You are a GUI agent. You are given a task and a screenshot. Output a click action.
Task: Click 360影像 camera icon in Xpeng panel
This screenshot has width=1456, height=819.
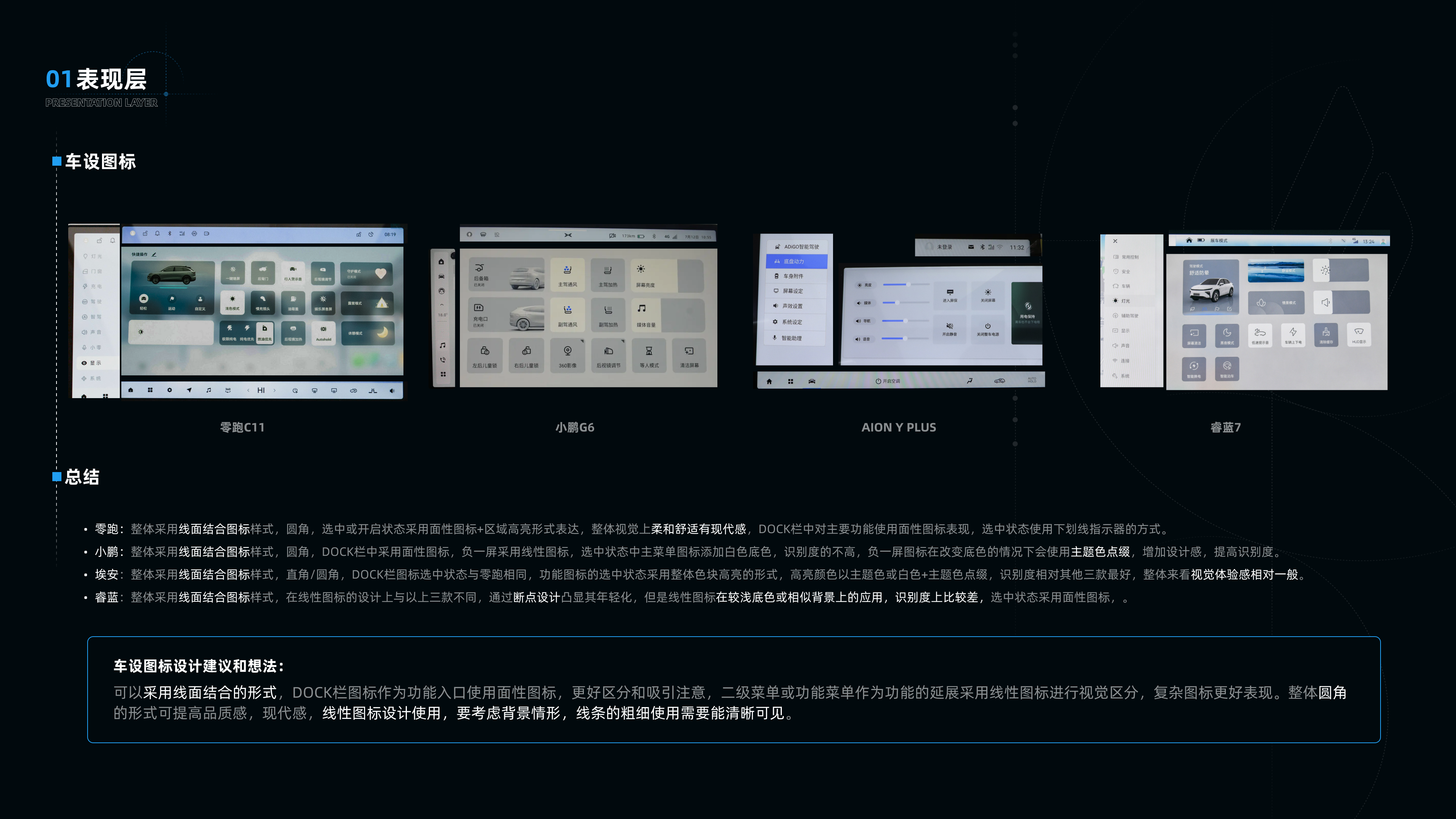(x=568, y=351)
